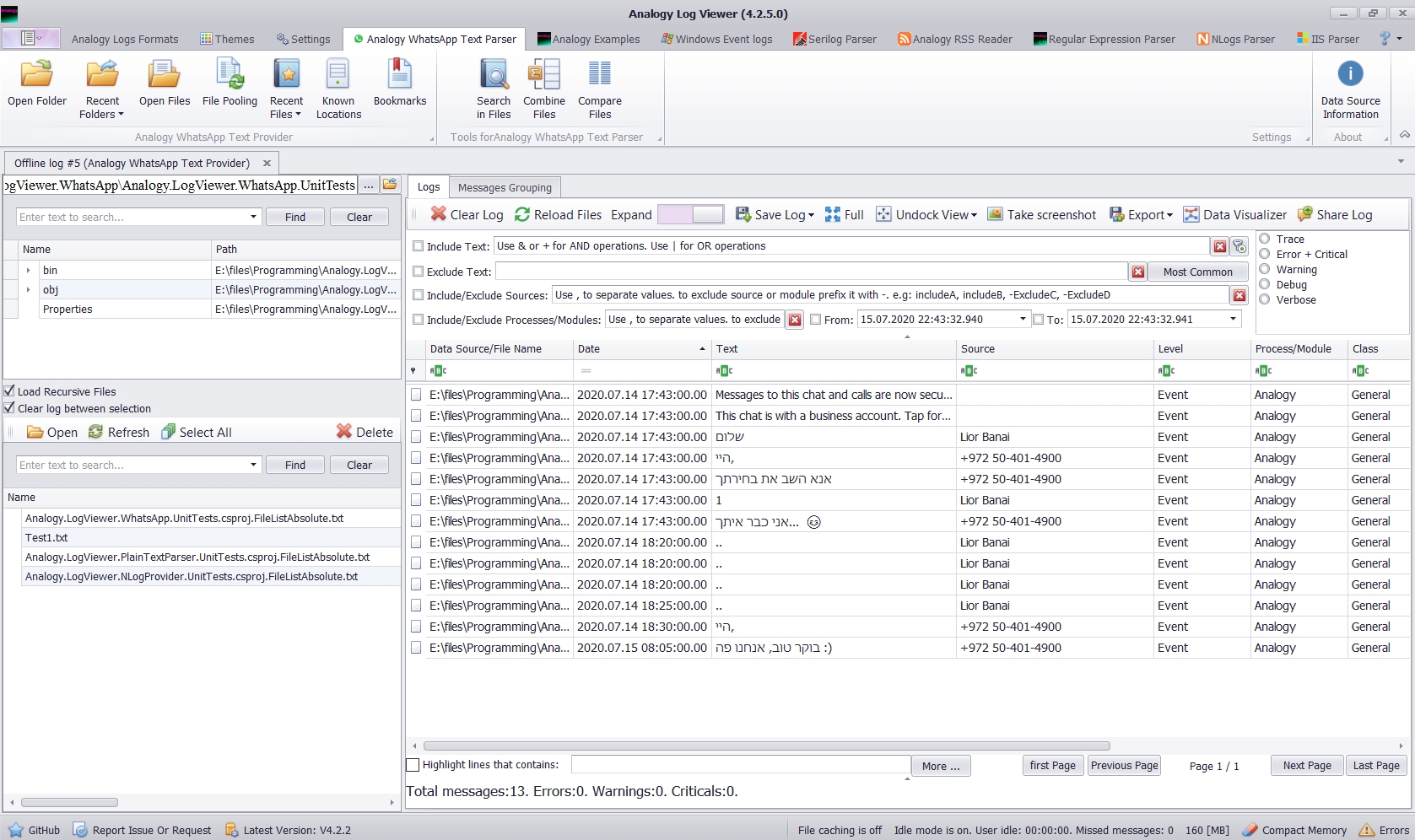The height and width of the screenshot is (840, 1415).
Task: Expand the bin folder node
Action: point(29,271)
